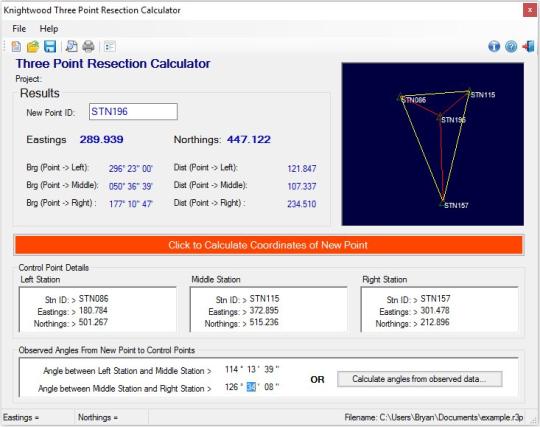Click status bar Northings readout
This screenshot has width=540, height=427.
(x=98, y=417)
